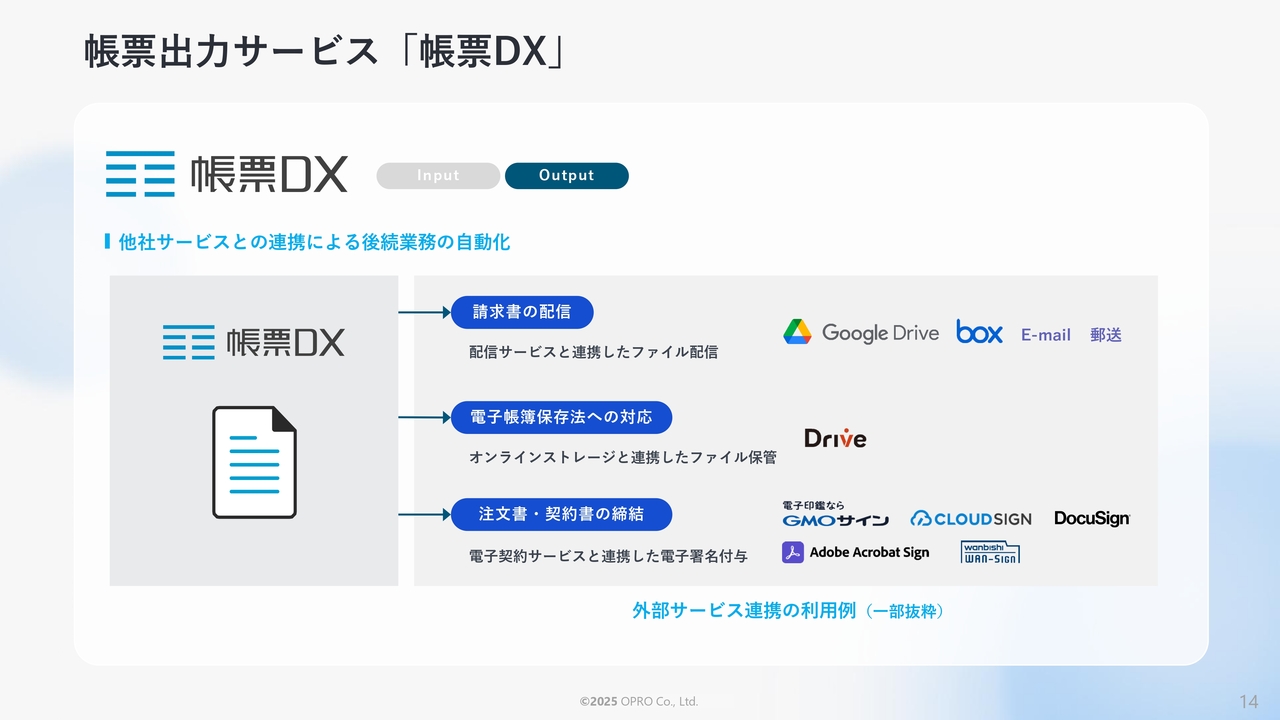This screenshot has height=720, width=1280.
Task: Click the E-mail text label
Action: point(1045,336)
